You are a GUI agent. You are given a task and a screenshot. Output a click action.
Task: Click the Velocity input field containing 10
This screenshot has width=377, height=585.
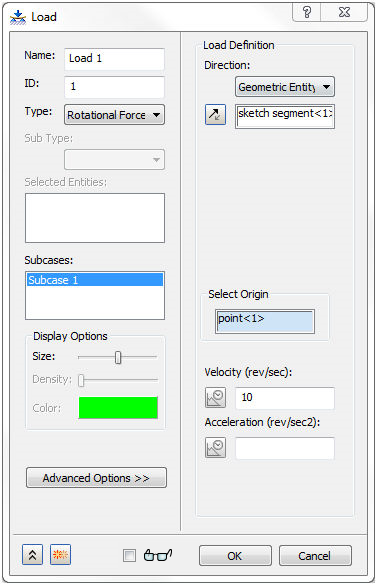(x=285, y=398)
